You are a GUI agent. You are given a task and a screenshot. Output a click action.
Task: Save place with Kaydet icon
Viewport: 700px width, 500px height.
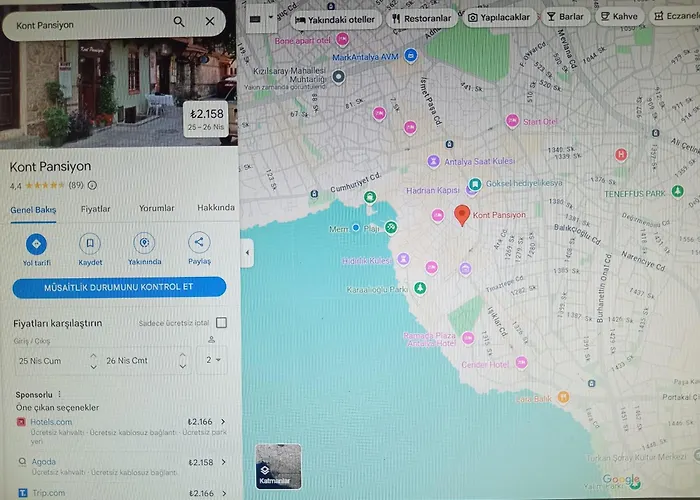[90, 243]
